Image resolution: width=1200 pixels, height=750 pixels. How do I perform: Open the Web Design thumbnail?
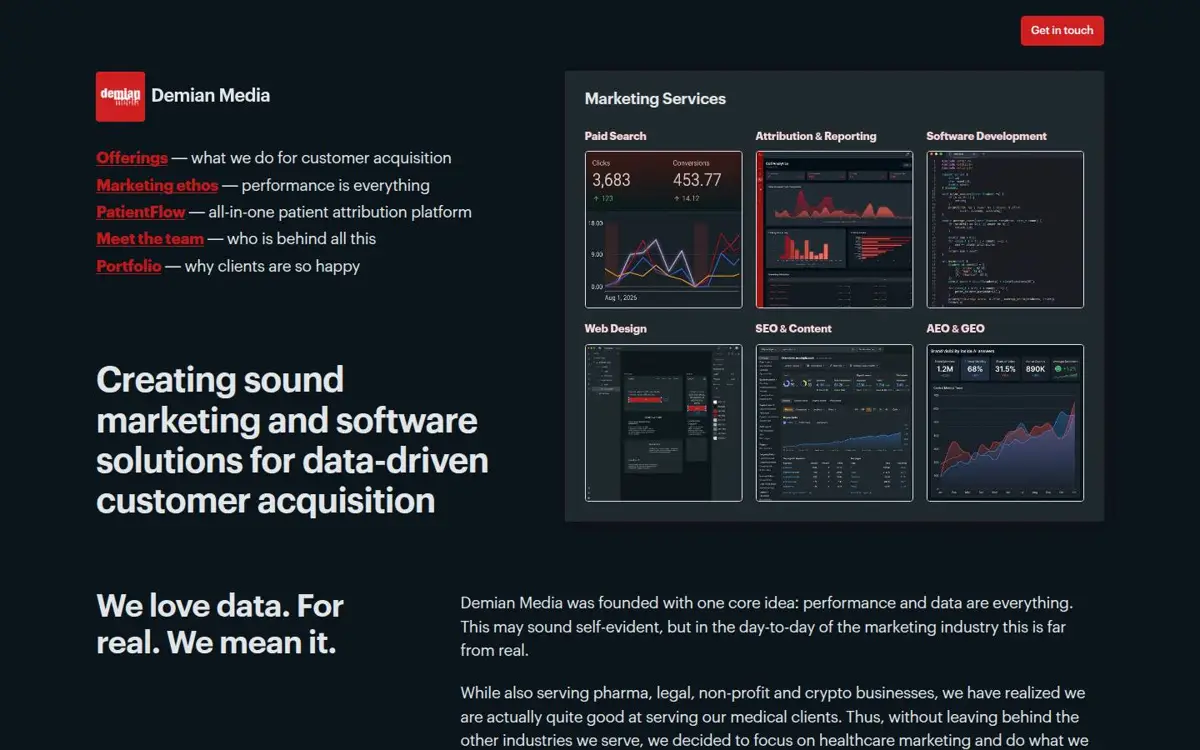(x=664, y=422)
